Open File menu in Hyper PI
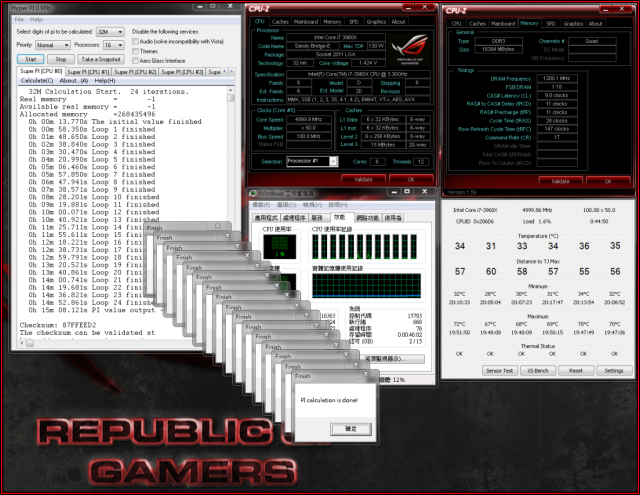This screenshot has width=640, height=495. pos(19,19)
